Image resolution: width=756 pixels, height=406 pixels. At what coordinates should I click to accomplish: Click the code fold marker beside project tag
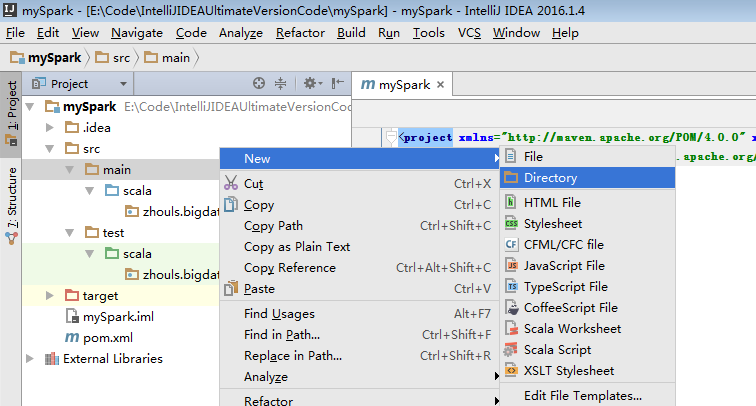[x=391, y=137]
